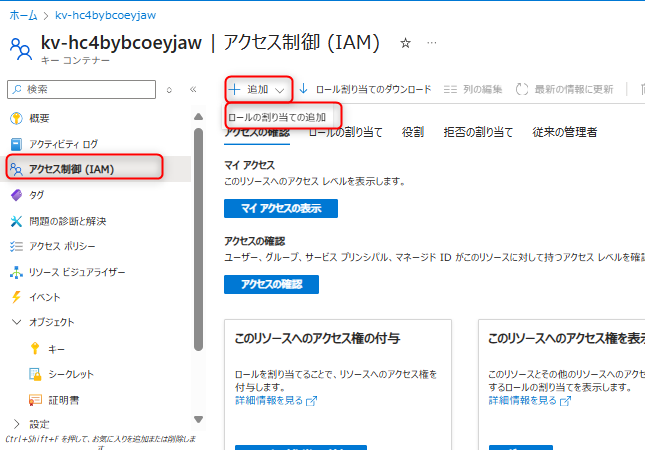This screenshot has width=645, height=450.
Task: Click the アクセスの確認 blue button
Action: click(x=271, y=284)
